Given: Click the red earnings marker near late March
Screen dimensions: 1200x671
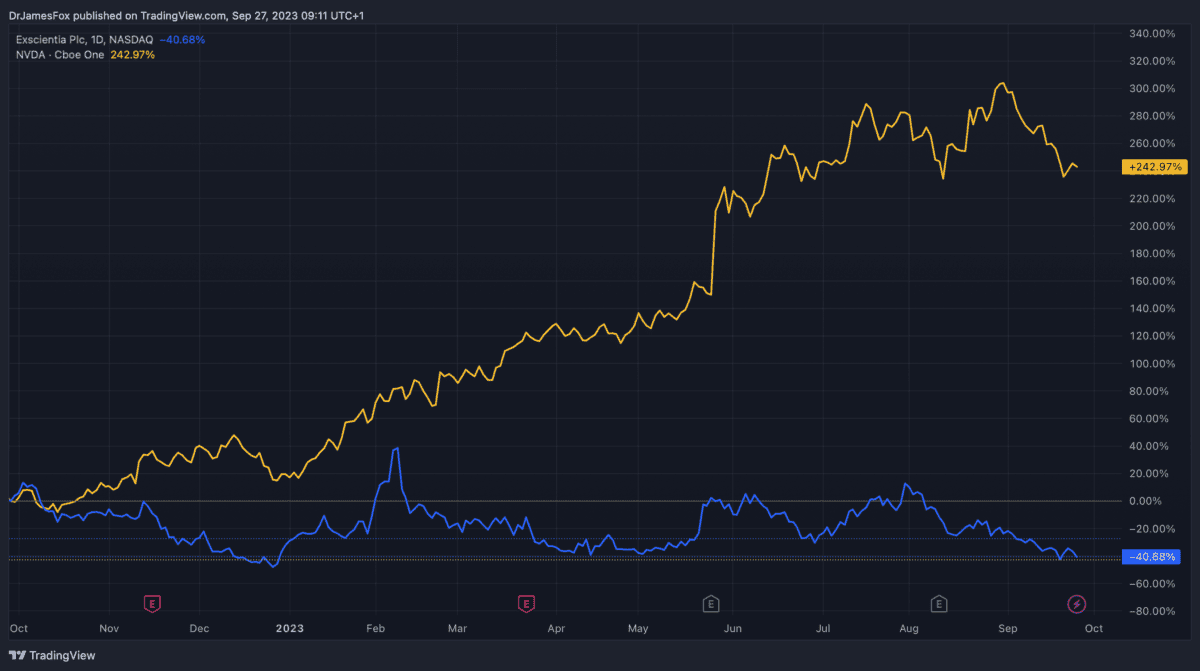Looking at the screenshot, I should 526,603.
